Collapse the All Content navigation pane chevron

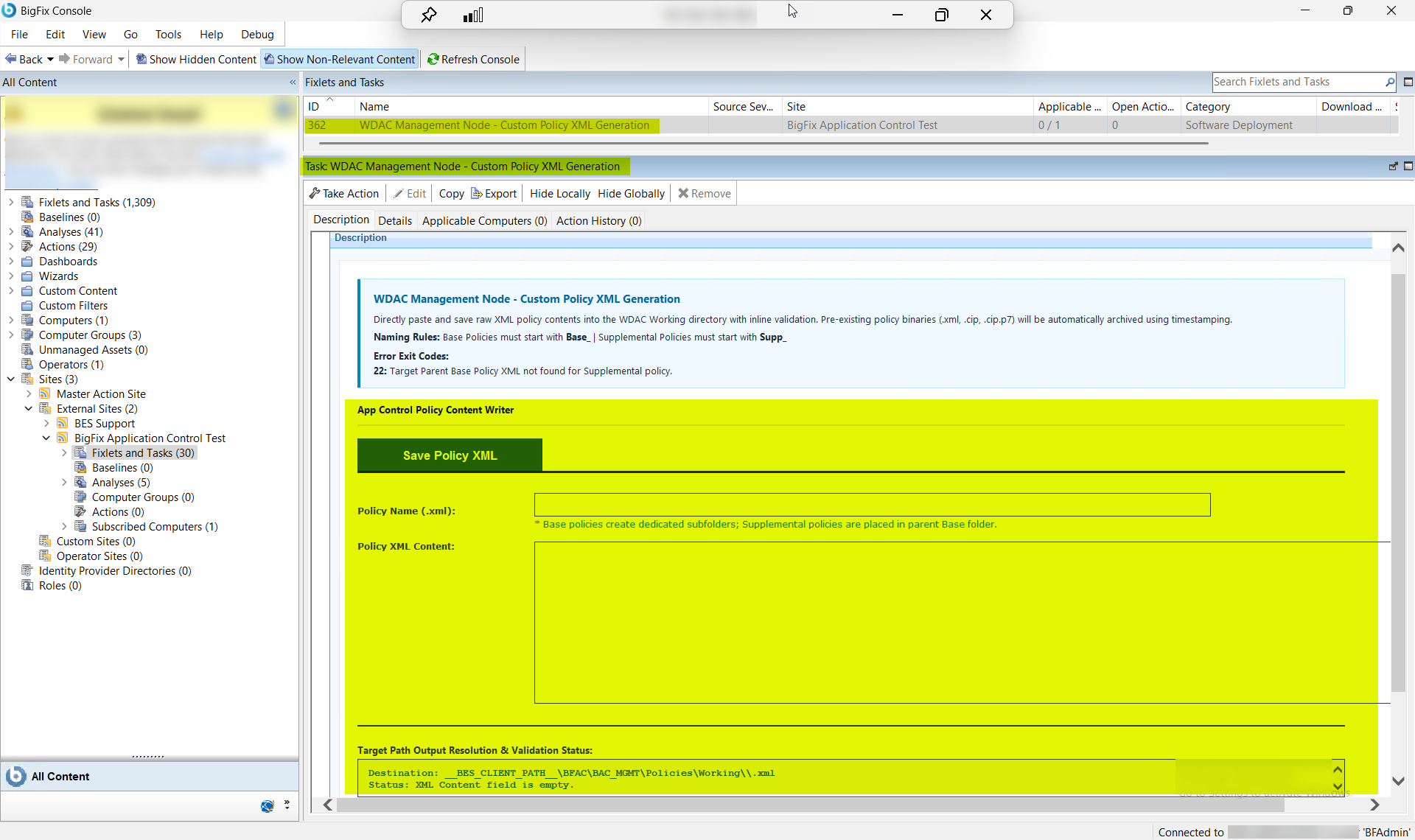[293, 83]
